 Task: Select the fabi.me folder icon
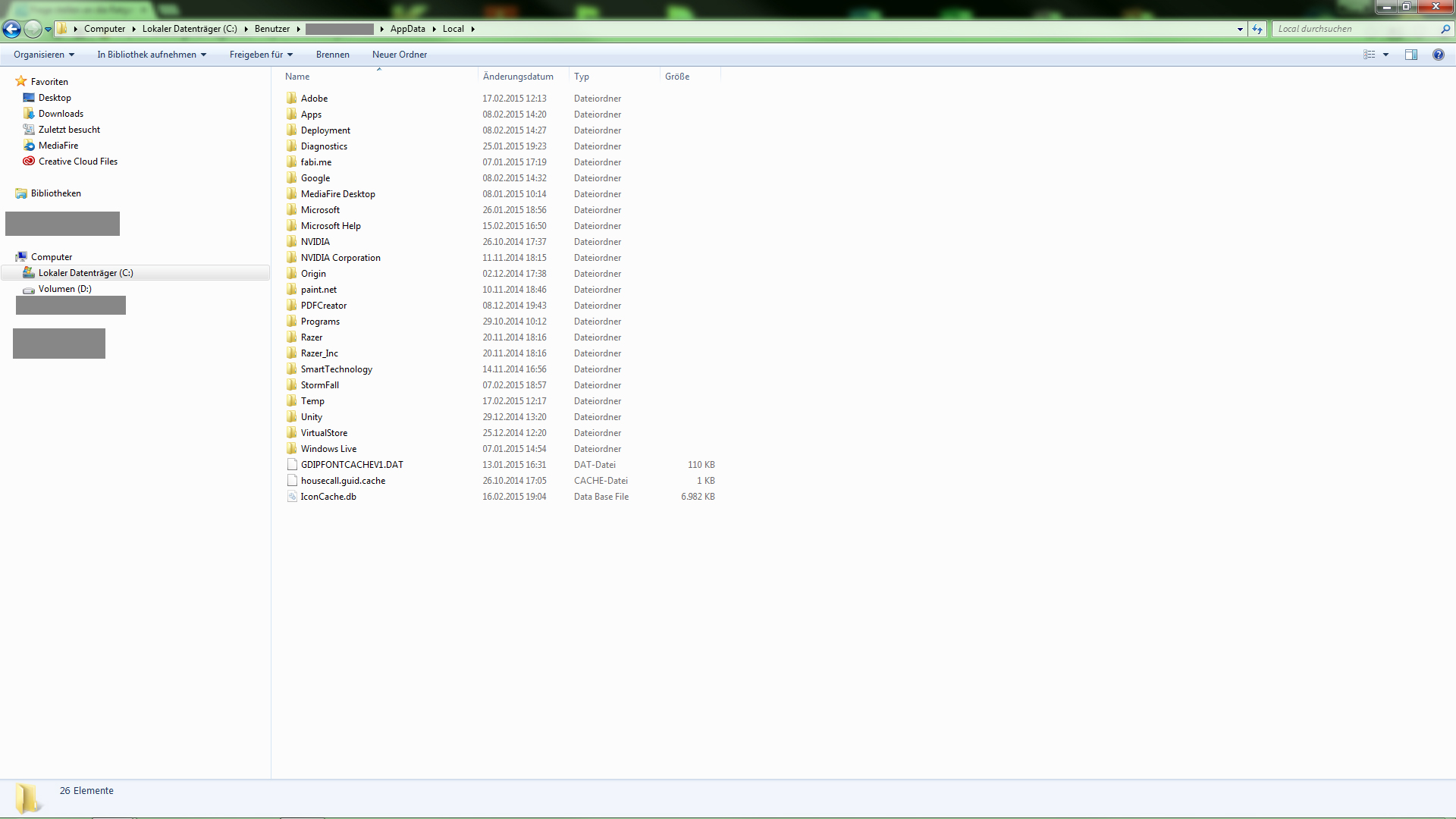[x=292, y=162]
